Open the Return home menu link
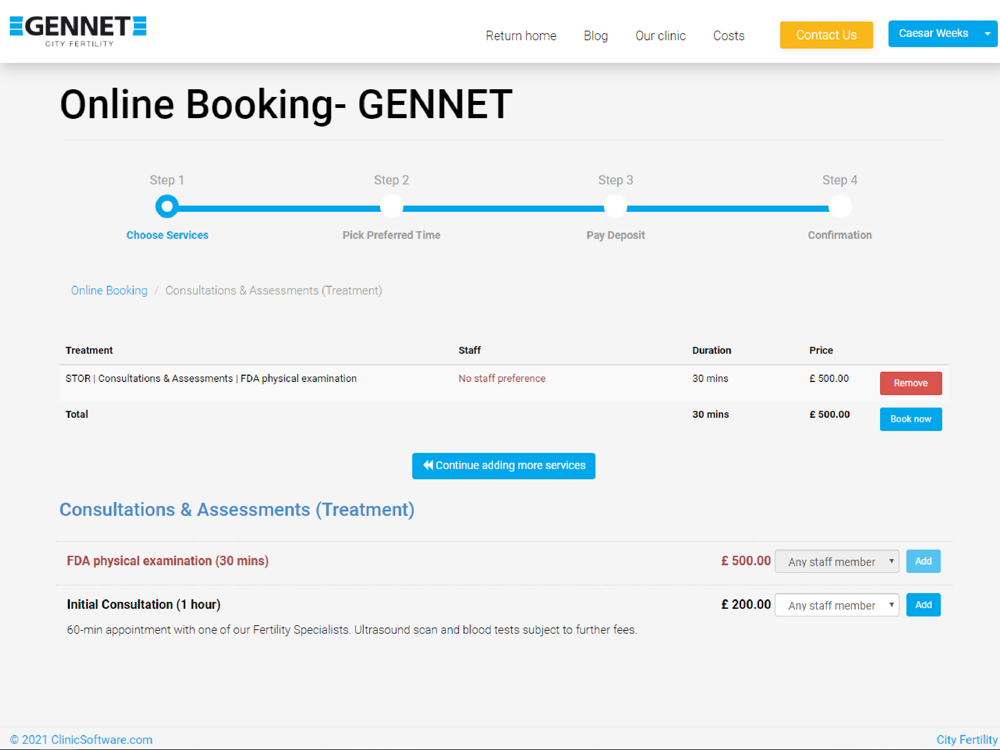The height and width of the screenshot is (750, 1000). point(521,36)
